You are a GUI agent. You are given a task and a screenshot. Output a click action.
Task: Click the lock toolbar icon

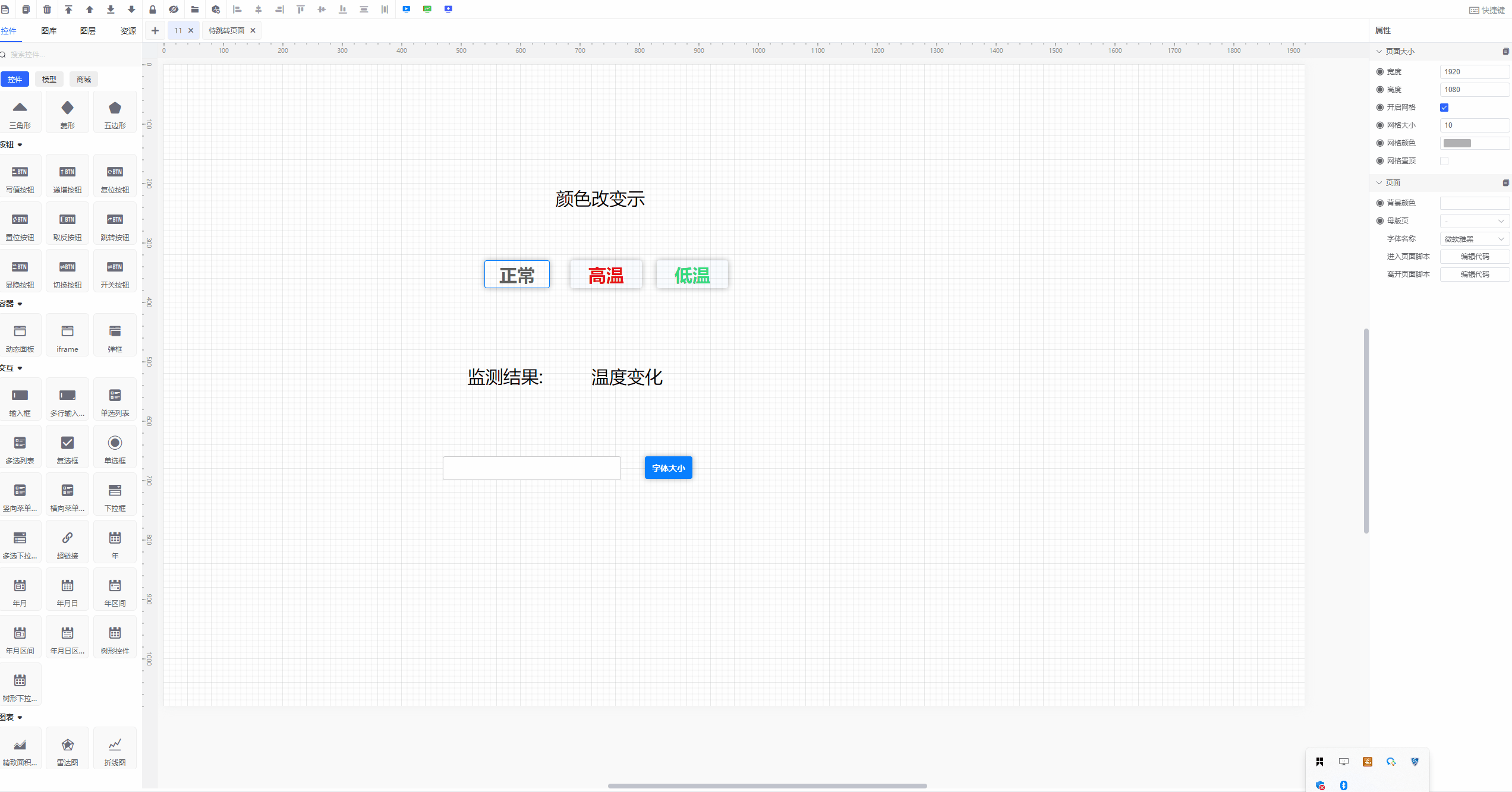point(153,9)
